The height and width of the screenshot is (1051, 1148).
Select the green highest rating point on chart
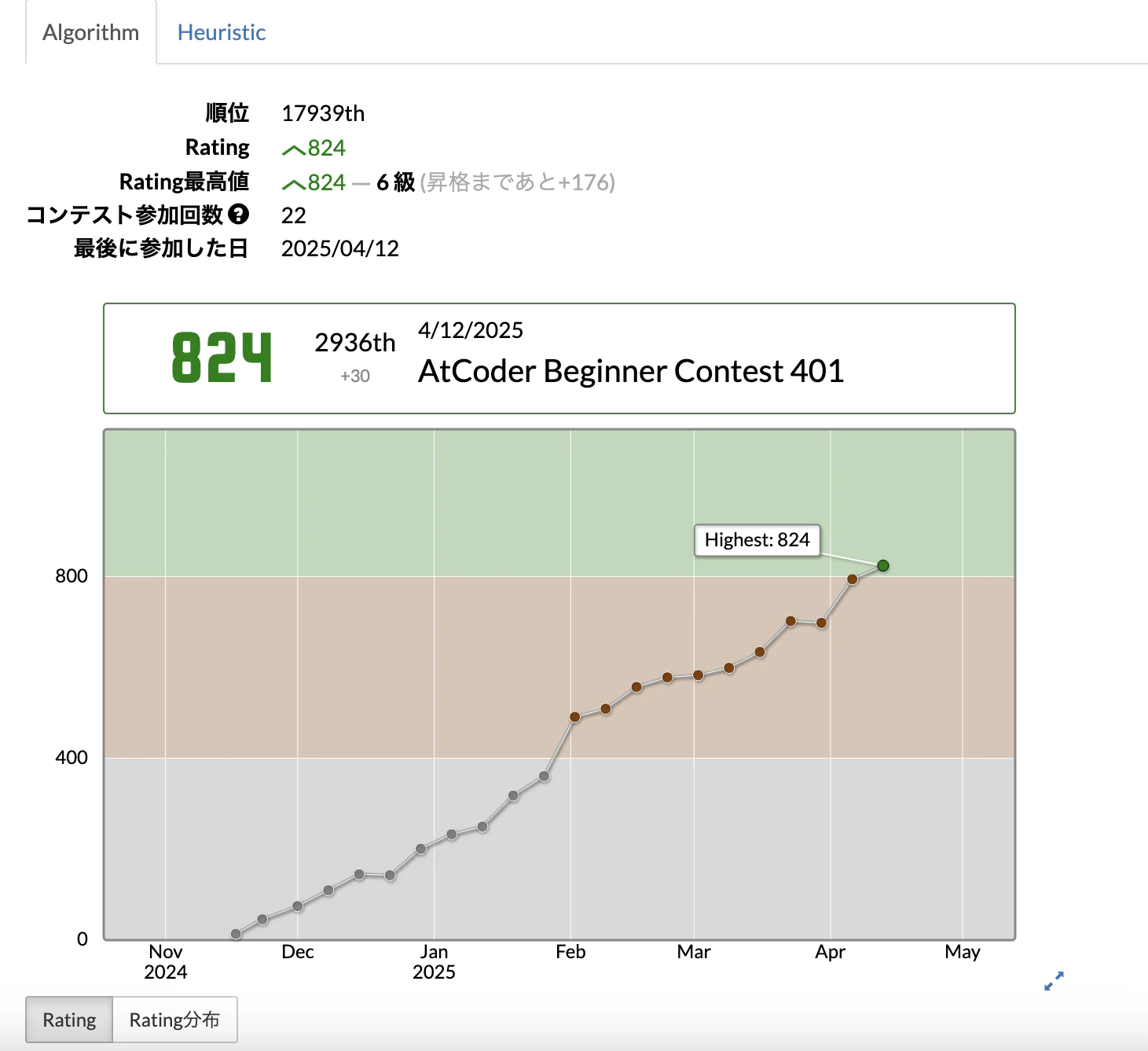click(882, 564)
